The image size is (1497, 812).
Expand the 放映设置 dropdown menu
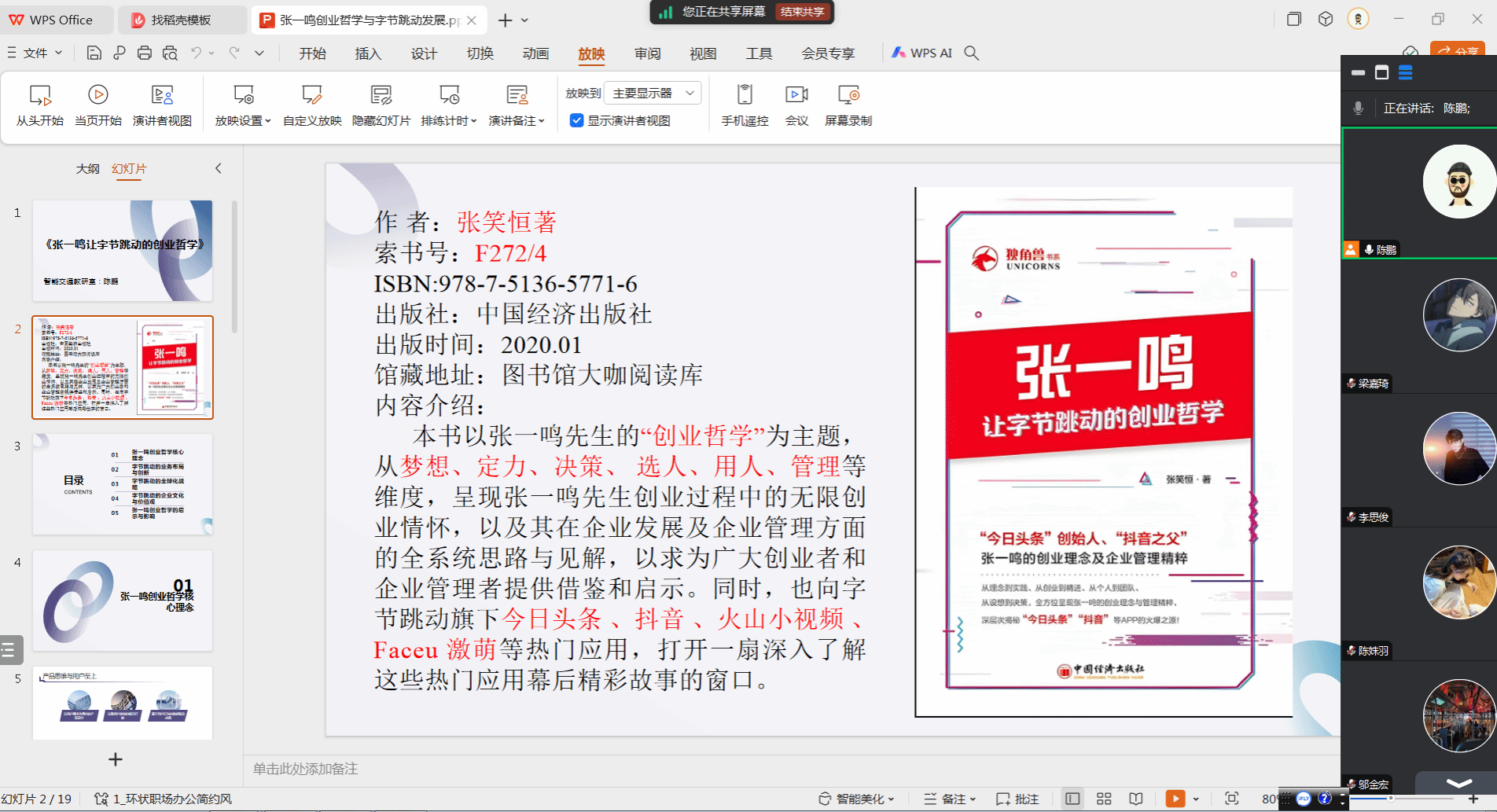click(x=243, y=120)
